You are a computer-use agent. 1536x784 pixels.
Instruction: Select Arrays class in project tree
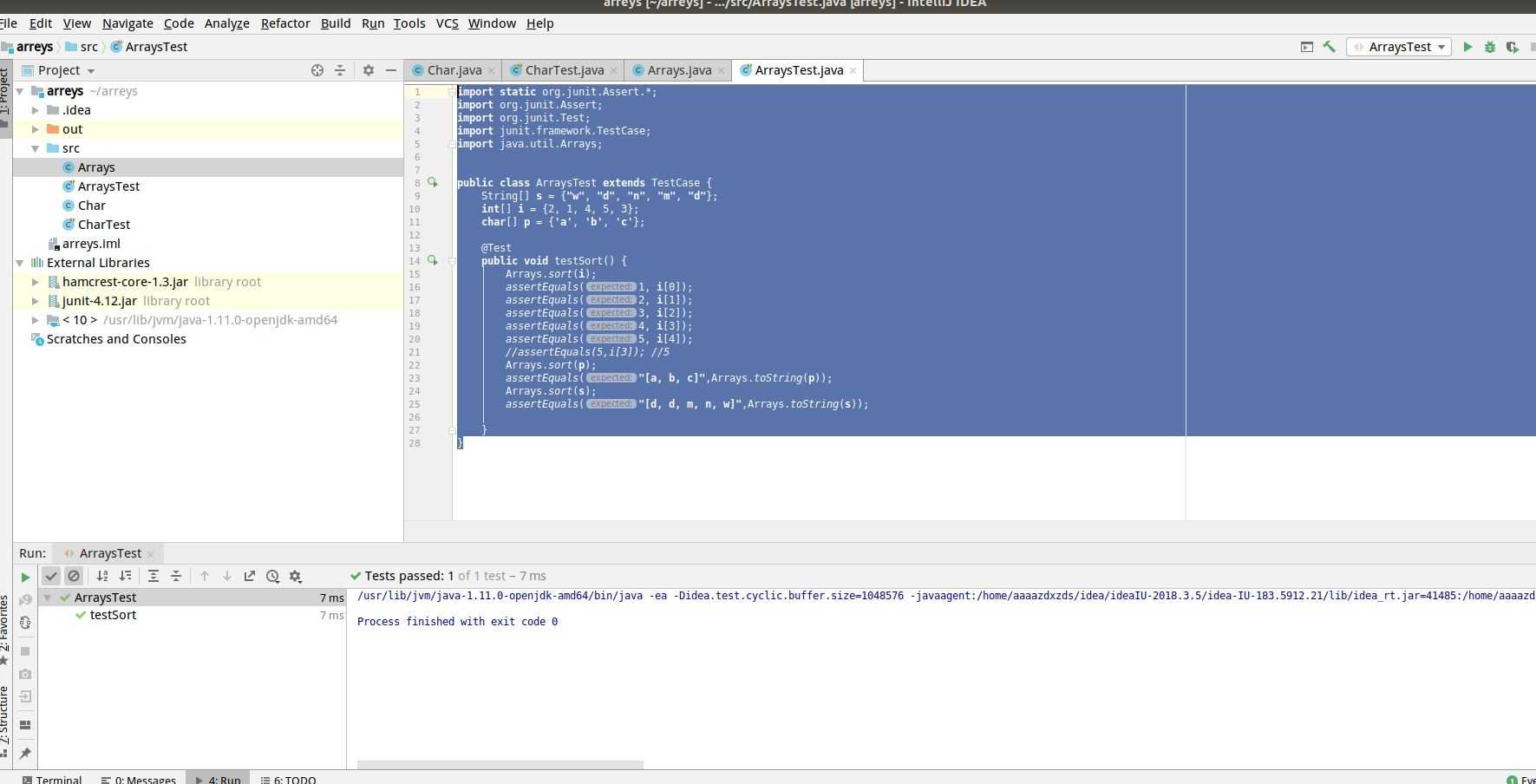pos(96,167)
